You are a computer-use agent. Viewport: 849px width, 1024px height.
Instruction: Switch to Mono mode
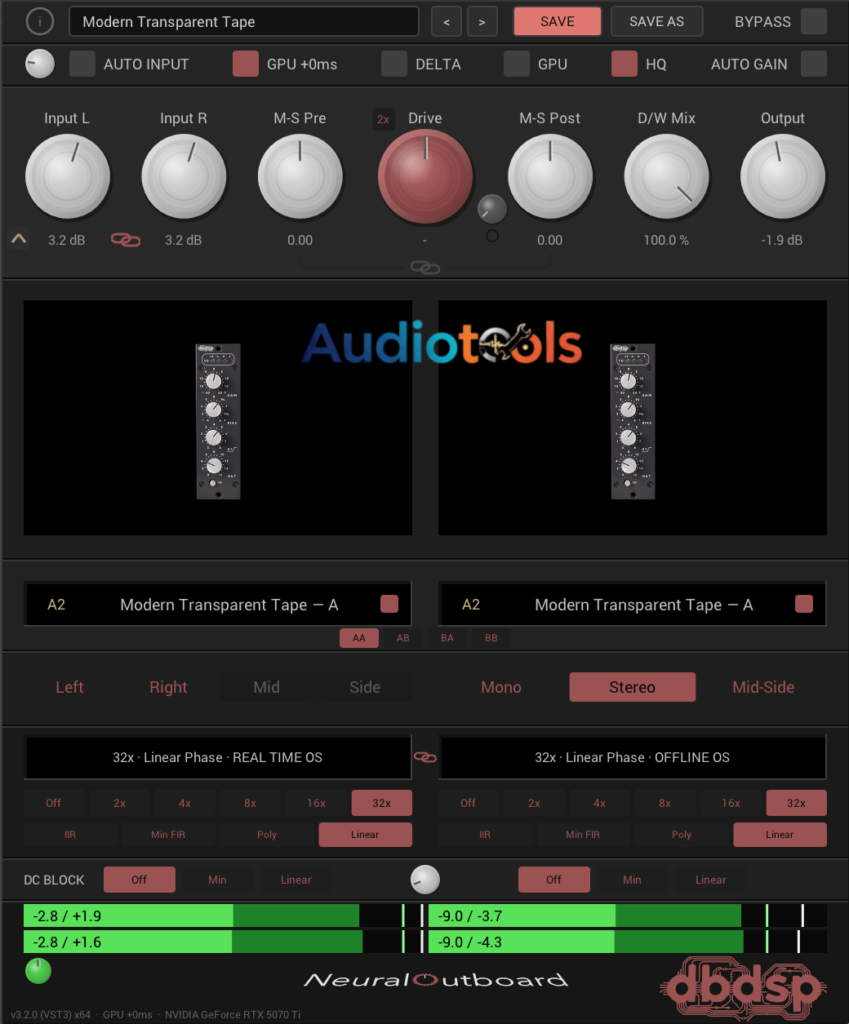(501, 687)
